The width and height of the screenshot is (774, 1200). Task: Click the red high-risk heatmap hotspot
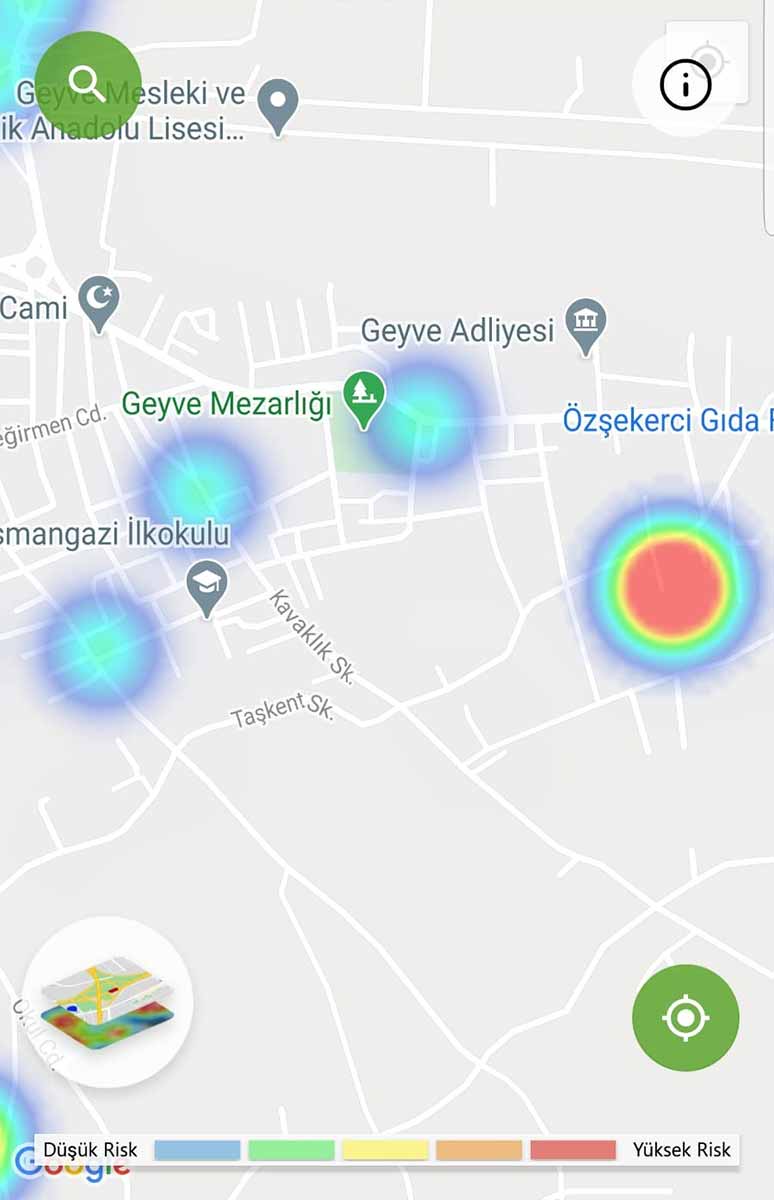coord(672,587)
